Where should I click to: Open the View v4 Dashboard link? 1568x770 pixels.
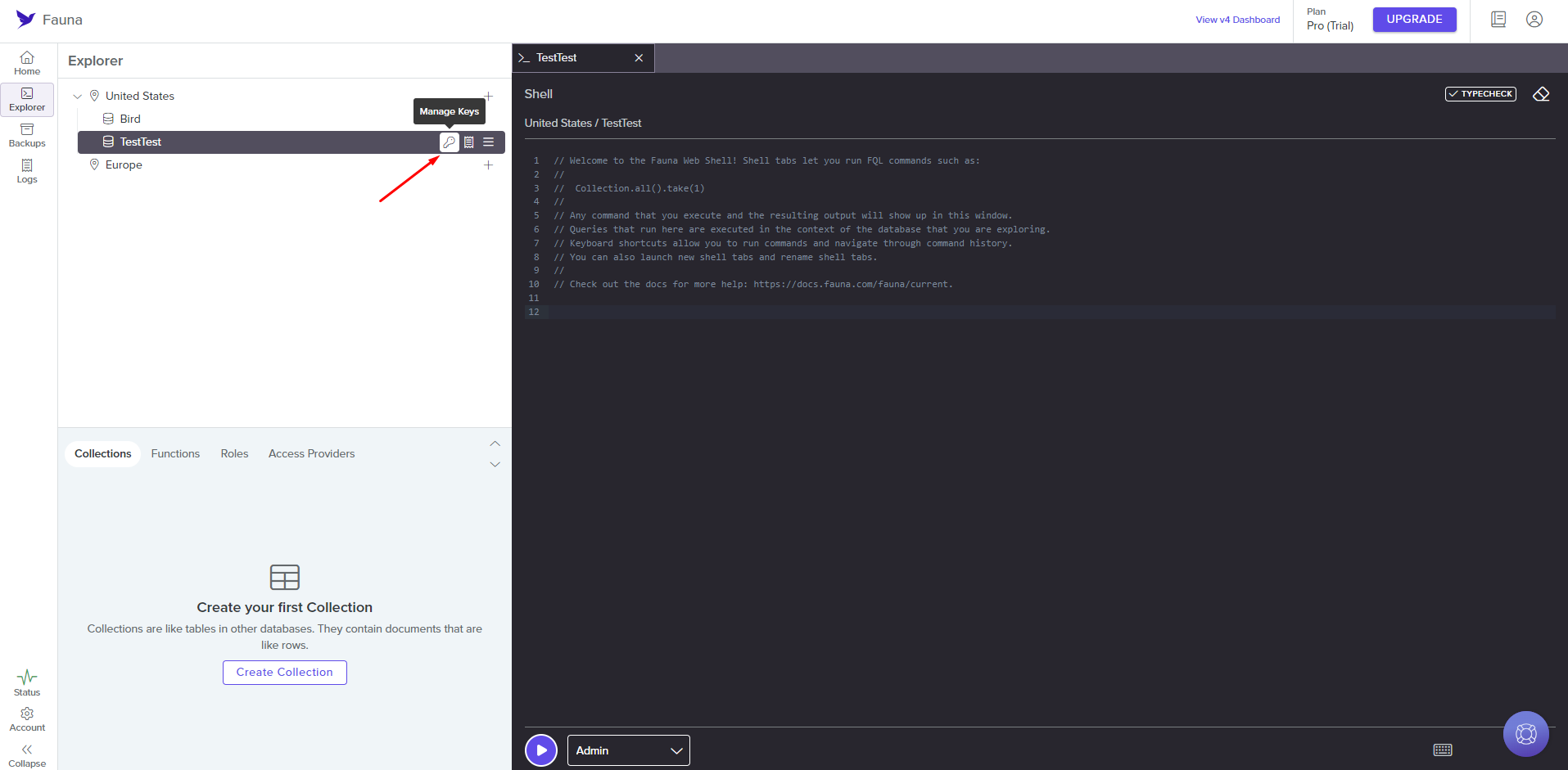point(1237,19)
